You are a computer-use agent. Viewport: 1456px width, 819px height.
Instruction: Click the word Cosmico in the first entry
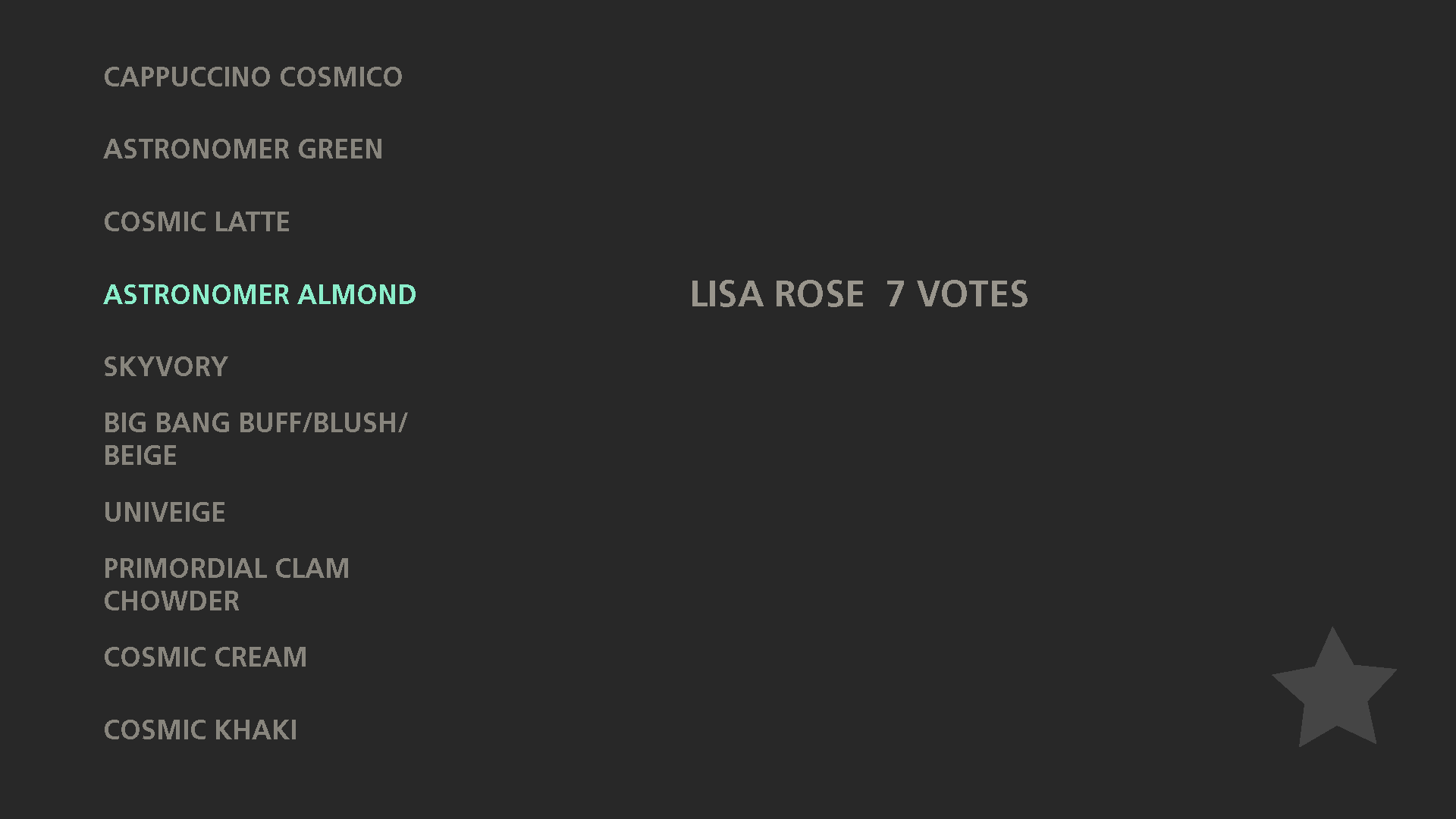point(340,77)
